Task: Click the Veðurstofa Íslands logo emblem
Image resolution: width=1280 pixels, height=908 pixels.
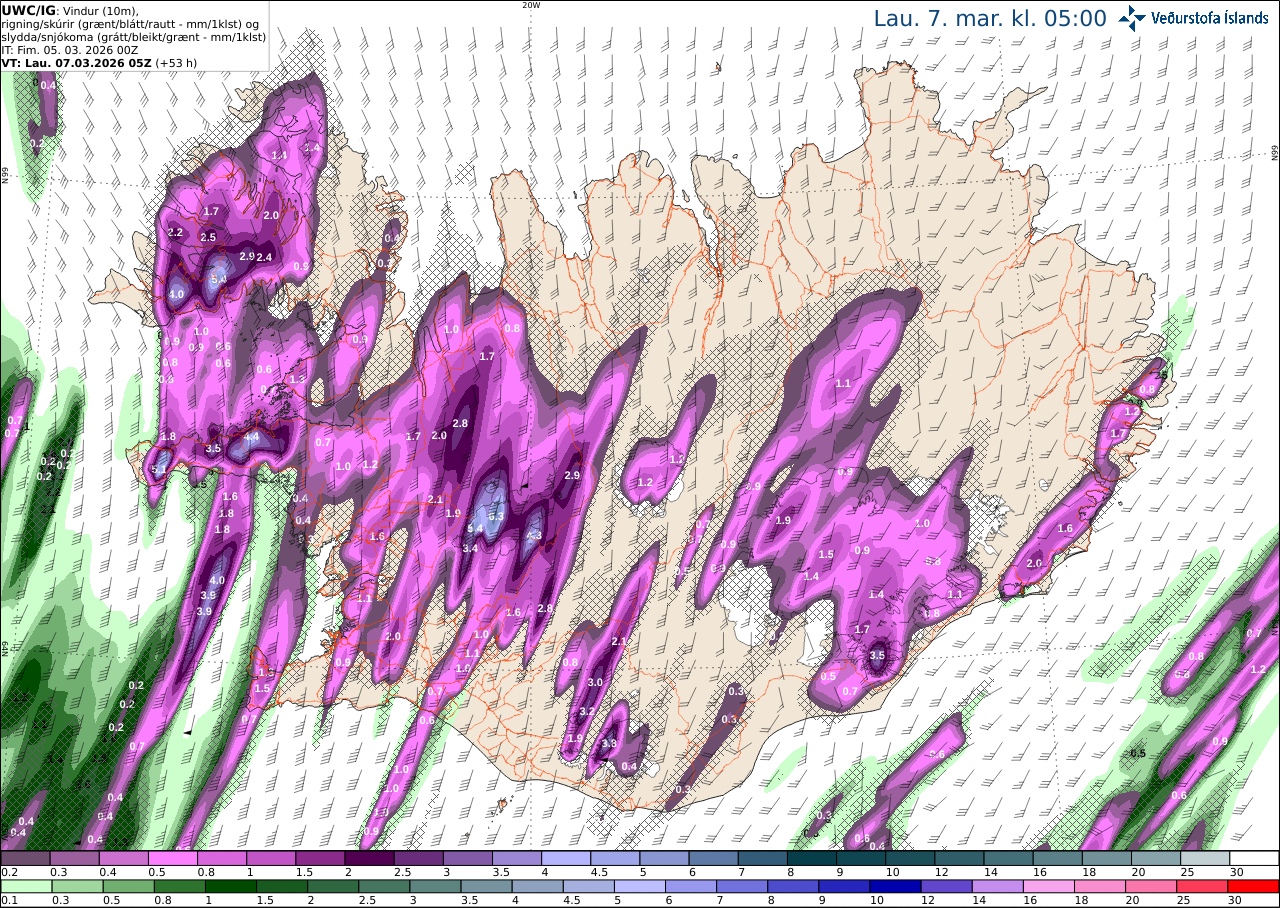Action: coord(1133,17)
